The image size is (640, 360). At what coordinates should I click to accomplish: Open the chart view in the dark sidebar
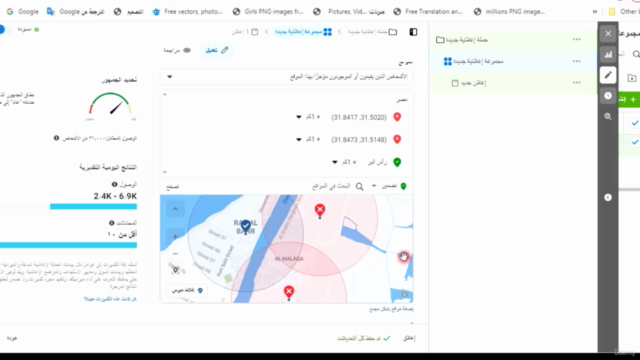(x=608, y=54)
